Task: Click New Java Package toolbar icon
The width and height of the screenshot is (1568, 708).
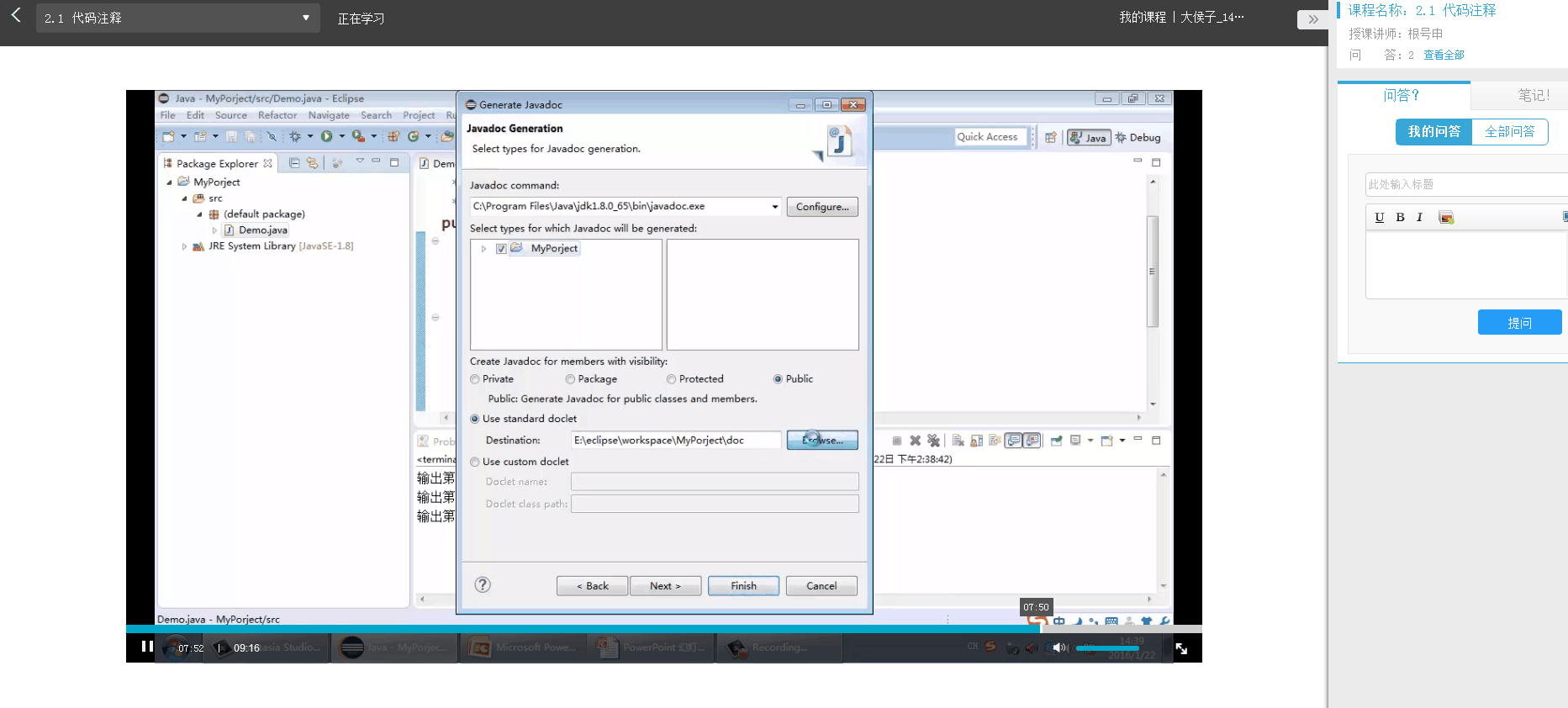Action: coord(393,136)
